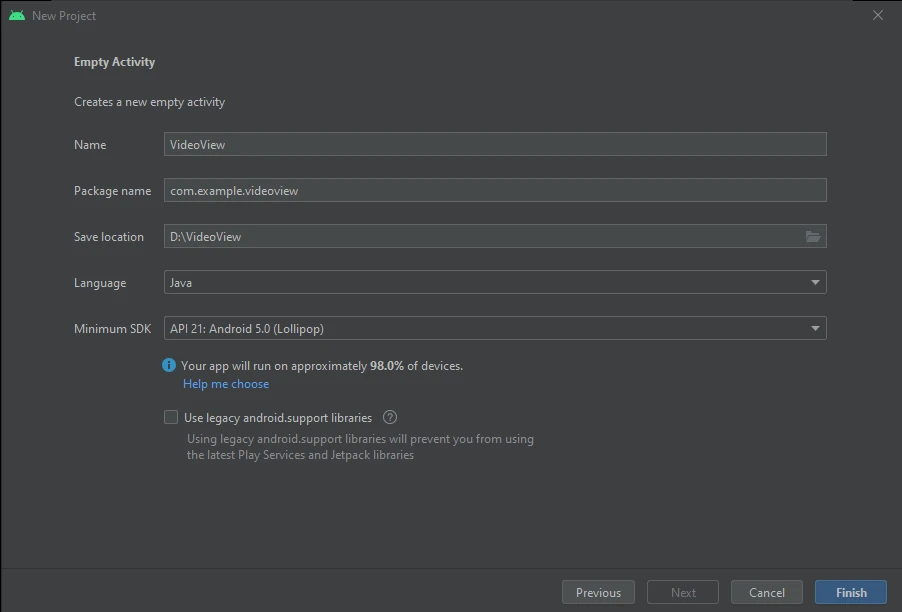
Task: Click the info icon about device coverage
Action: [168, 365]
